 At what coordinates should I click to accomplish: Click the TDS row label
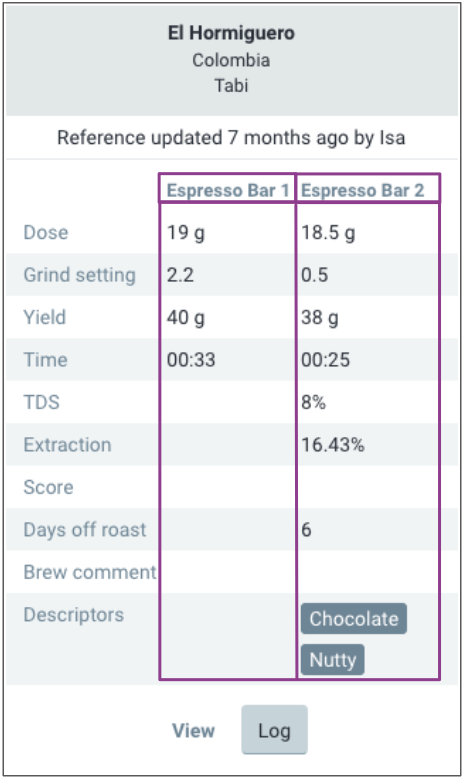(x=42, y=402)
